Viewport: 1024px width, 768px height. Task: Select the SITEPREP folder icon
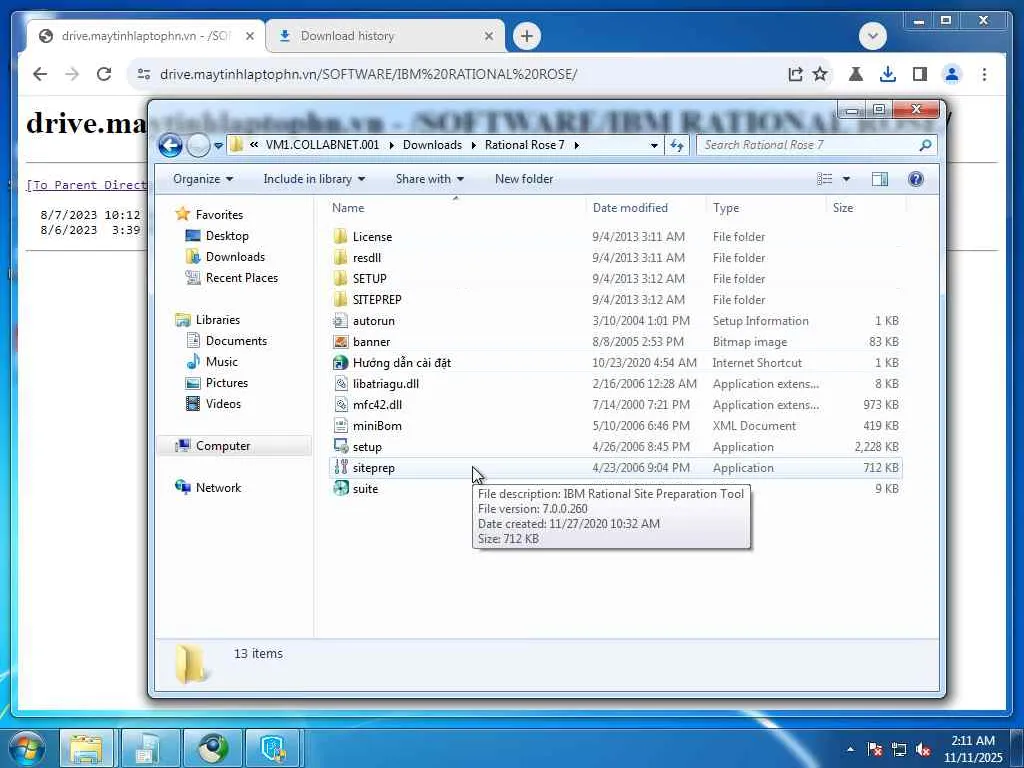pos(340,299)
